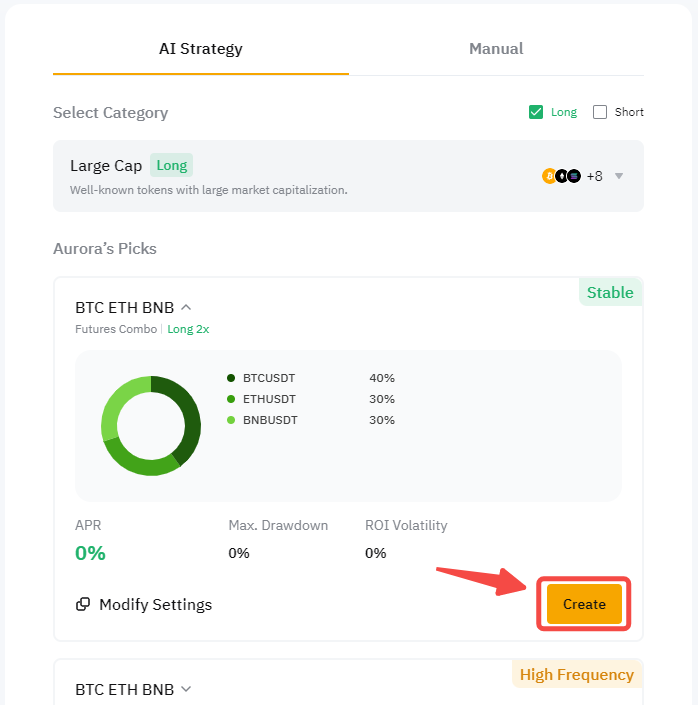Open the Large Cap category dropdown arrow
Screen dimensions: 698x705
[x=619, y=176]
